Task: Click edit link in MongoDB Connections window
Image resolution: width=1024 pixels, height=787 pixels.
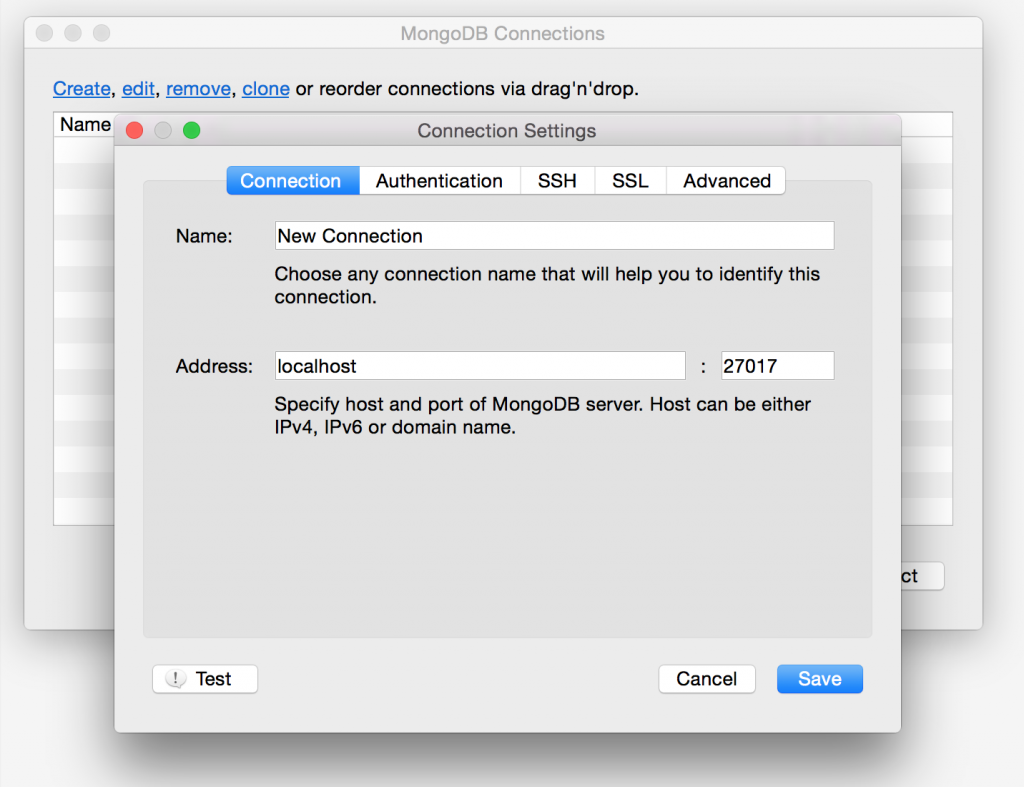Action: (x=138, y=89)
